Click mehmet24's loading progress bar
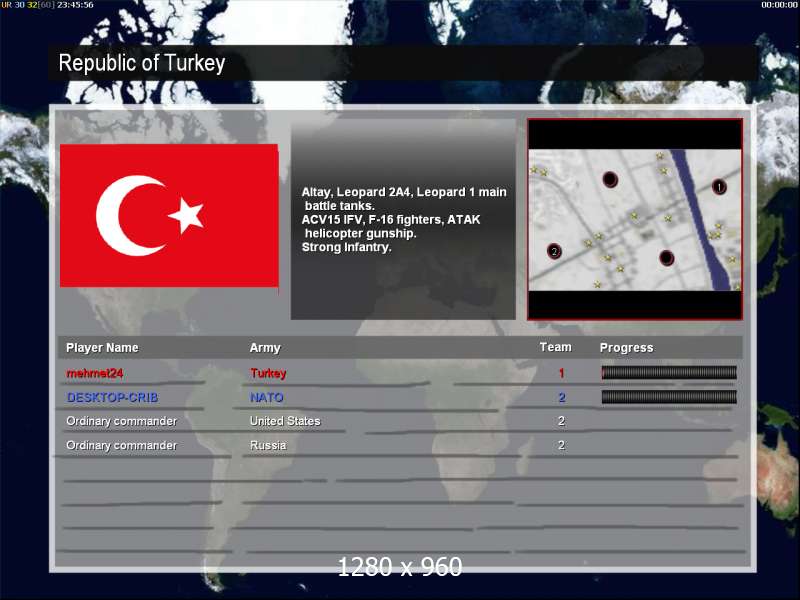The height and width of the screenshot is (600, 800). click(x=669, y=372)
